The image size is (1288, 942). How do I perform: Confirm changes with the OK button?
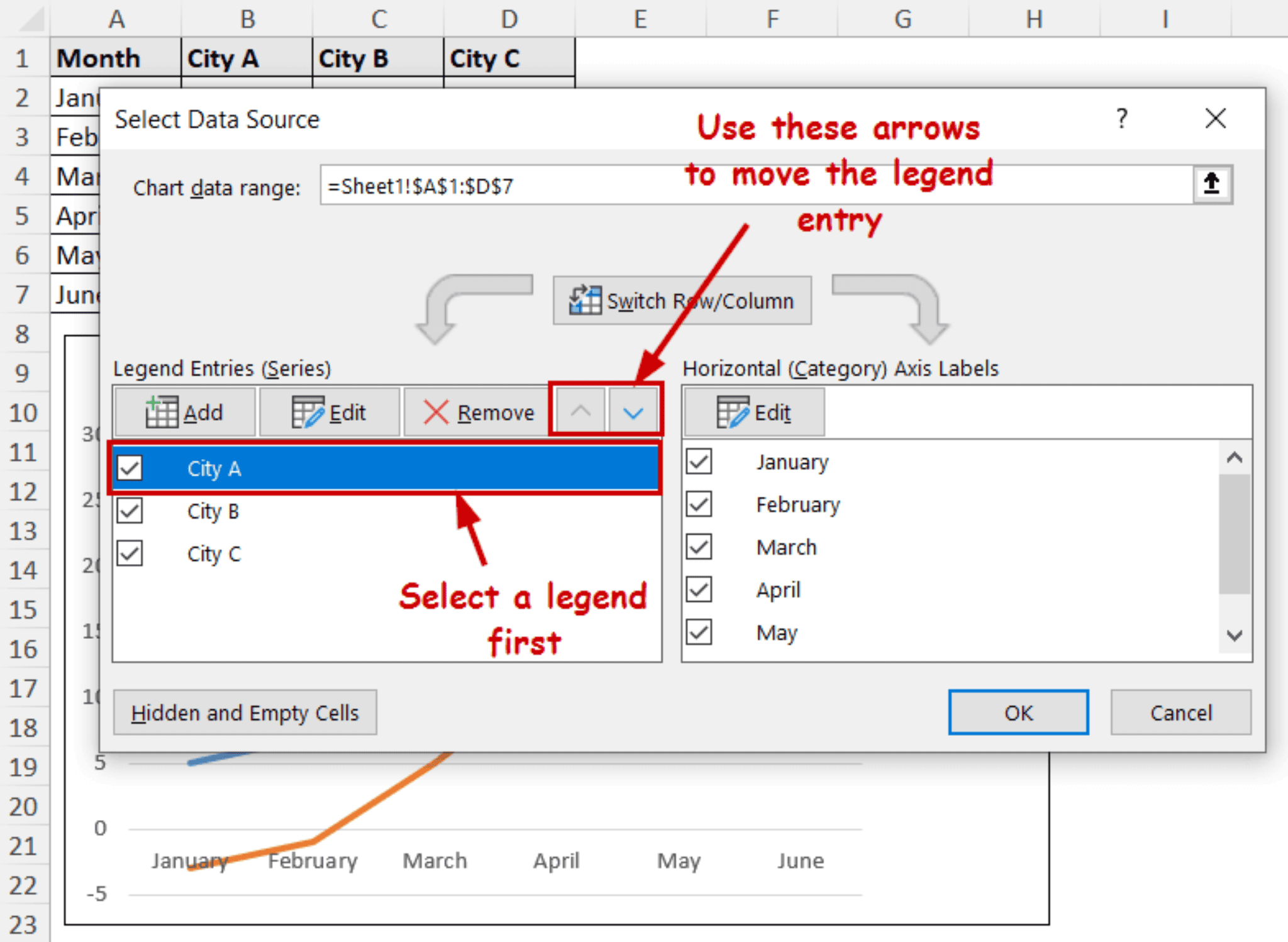(x=1018, y=712)
